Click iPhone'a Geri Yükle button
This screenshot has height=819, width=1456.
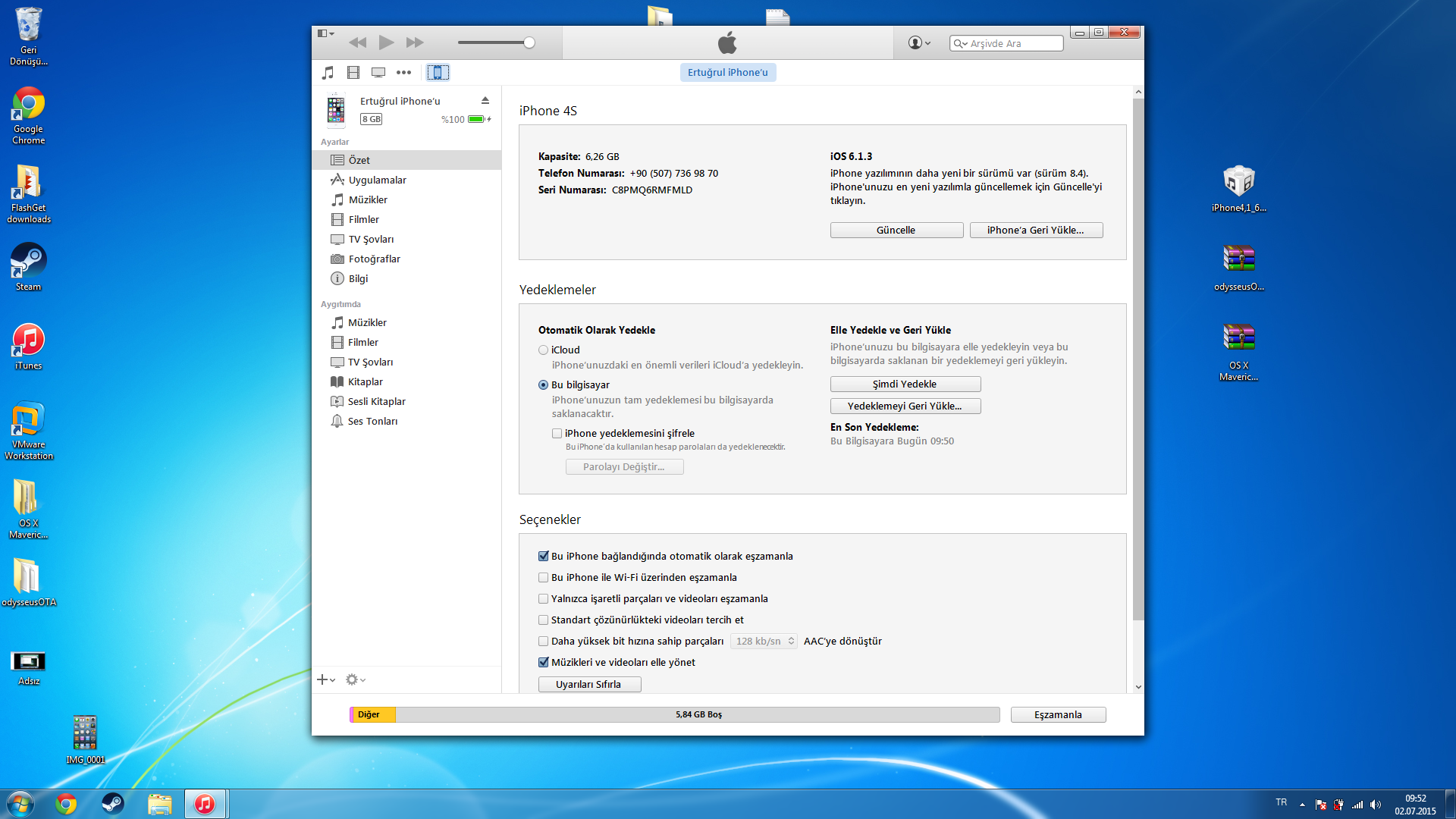1036,231
